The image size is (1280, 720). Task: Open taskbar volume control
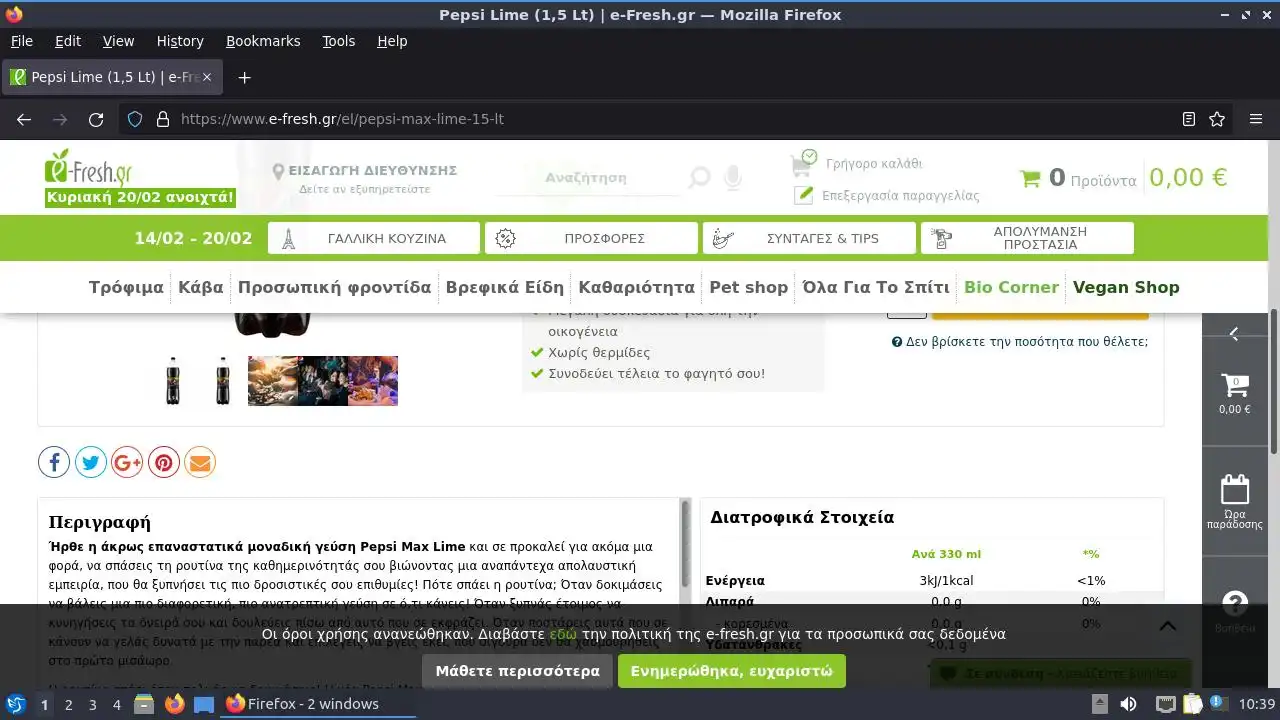pos(1128,704)
